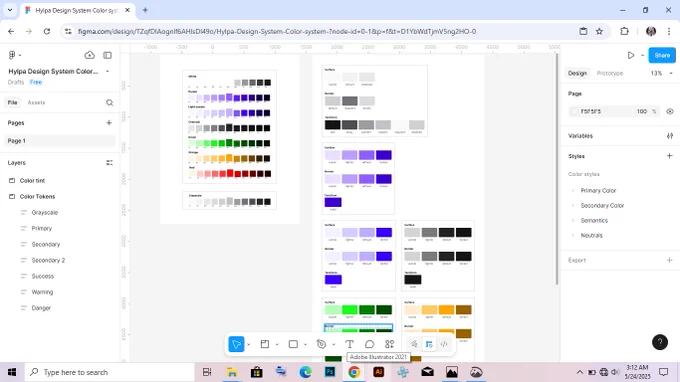This screenshot has width=680, height=382.
Task: Switch to Draw mode icon
Action: (414, 344)
